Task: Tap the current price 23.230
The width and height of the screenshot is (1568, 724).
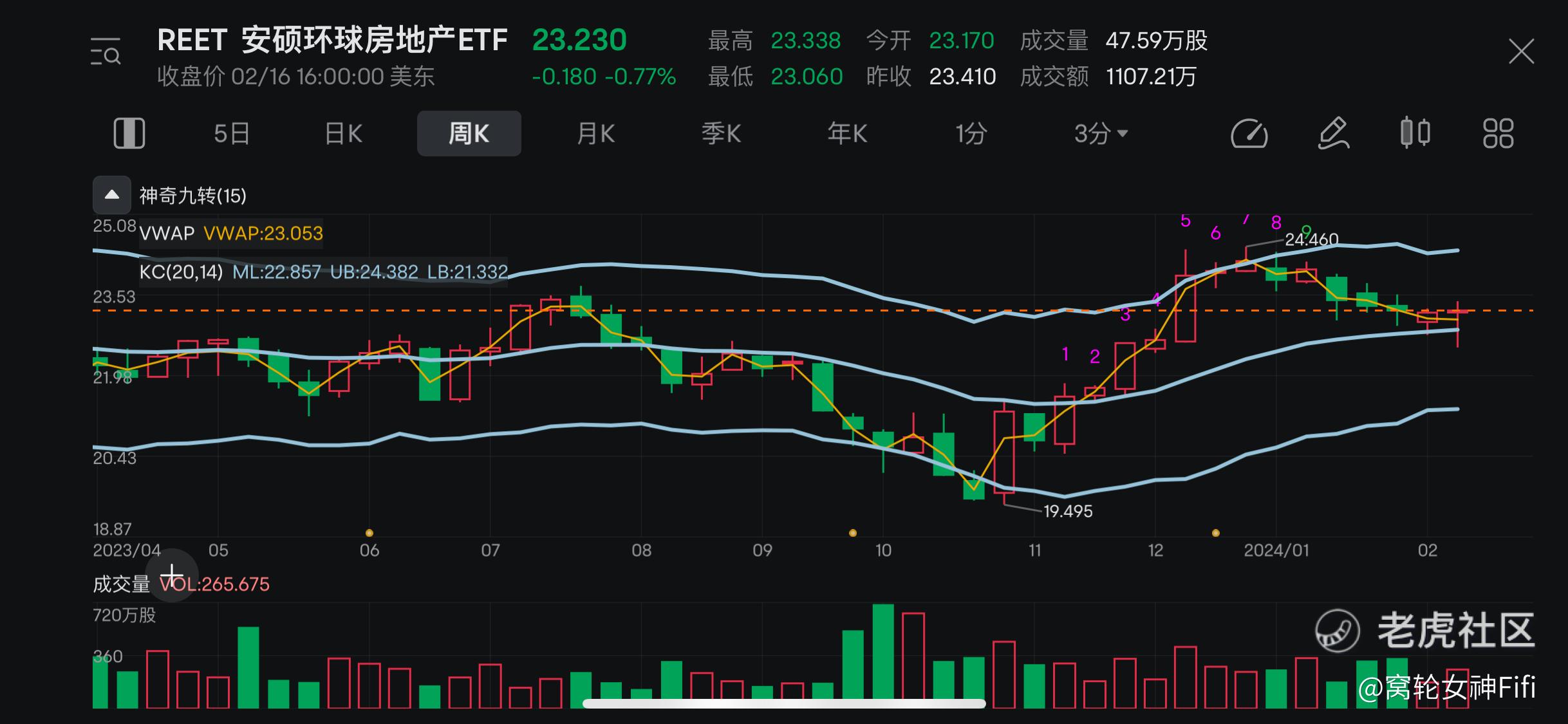Action: (579, 40)
